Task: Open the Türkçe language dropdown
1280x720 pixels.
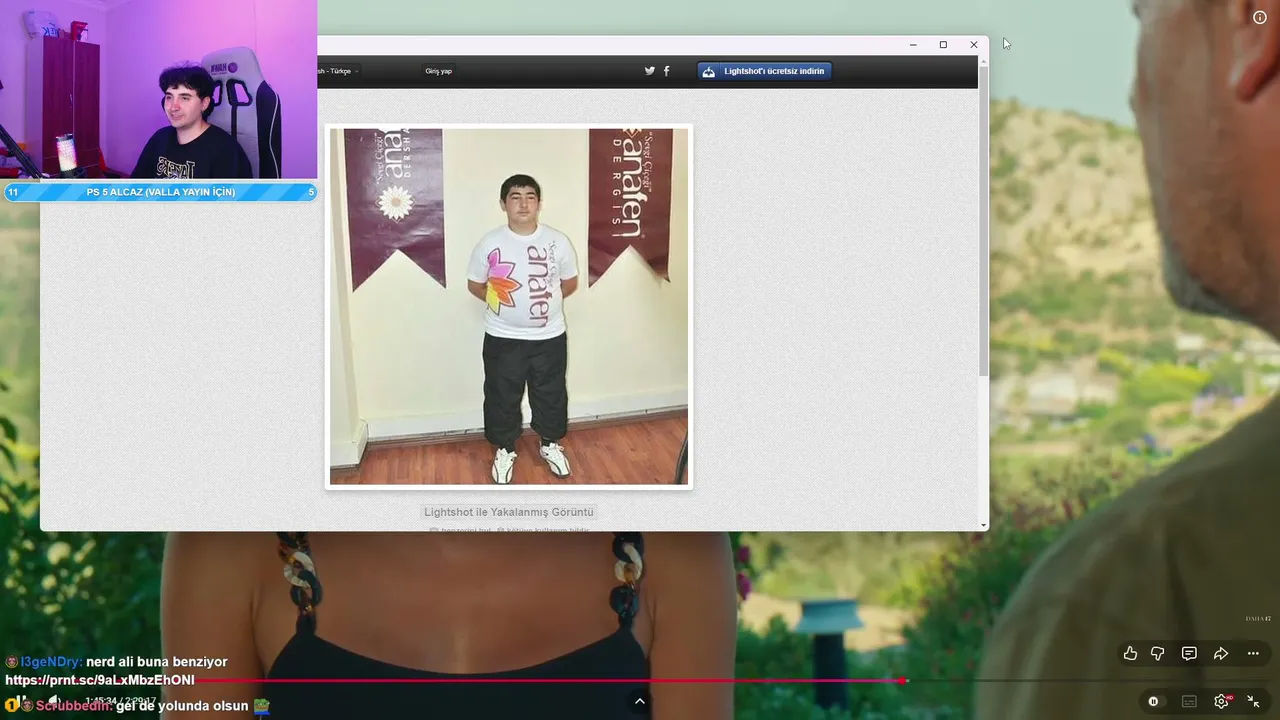Action: click(340, 71)
